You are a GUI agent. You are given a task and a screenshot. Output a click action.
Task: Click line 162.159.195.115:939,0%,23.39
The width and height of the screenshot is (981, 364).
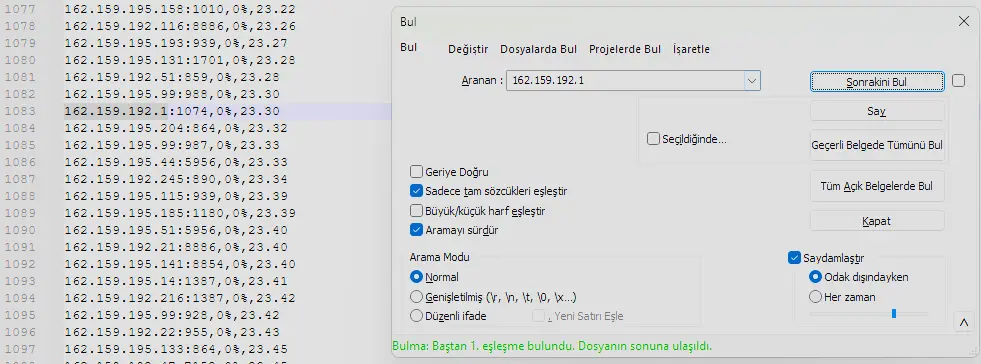click(x=176, y=196)
